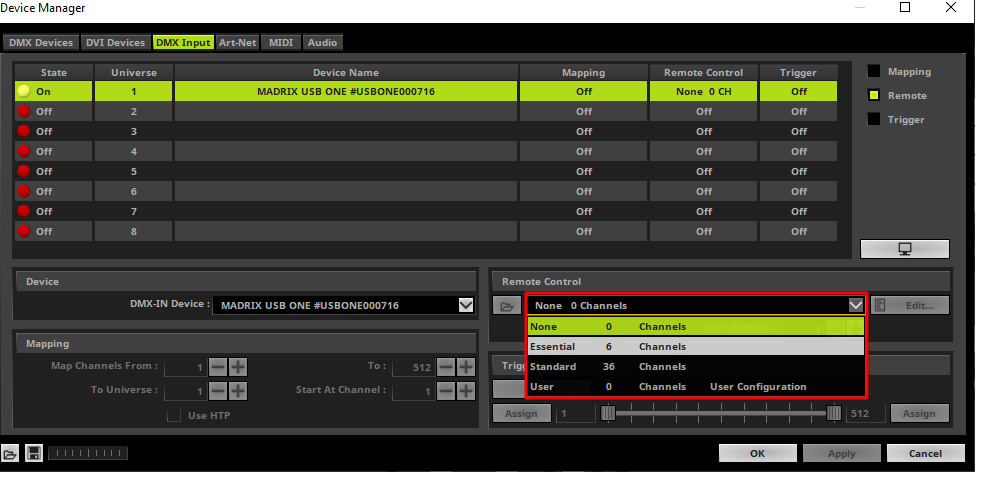Open the Audio tab
The height and width of the screenshot is (479, 981).
click(323, 43)
